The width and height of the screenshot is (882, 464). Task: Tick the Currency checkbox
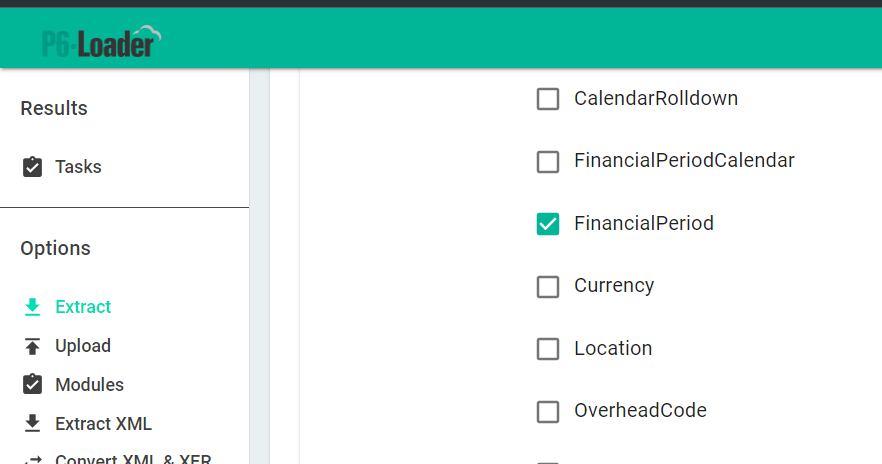(548, 286)
